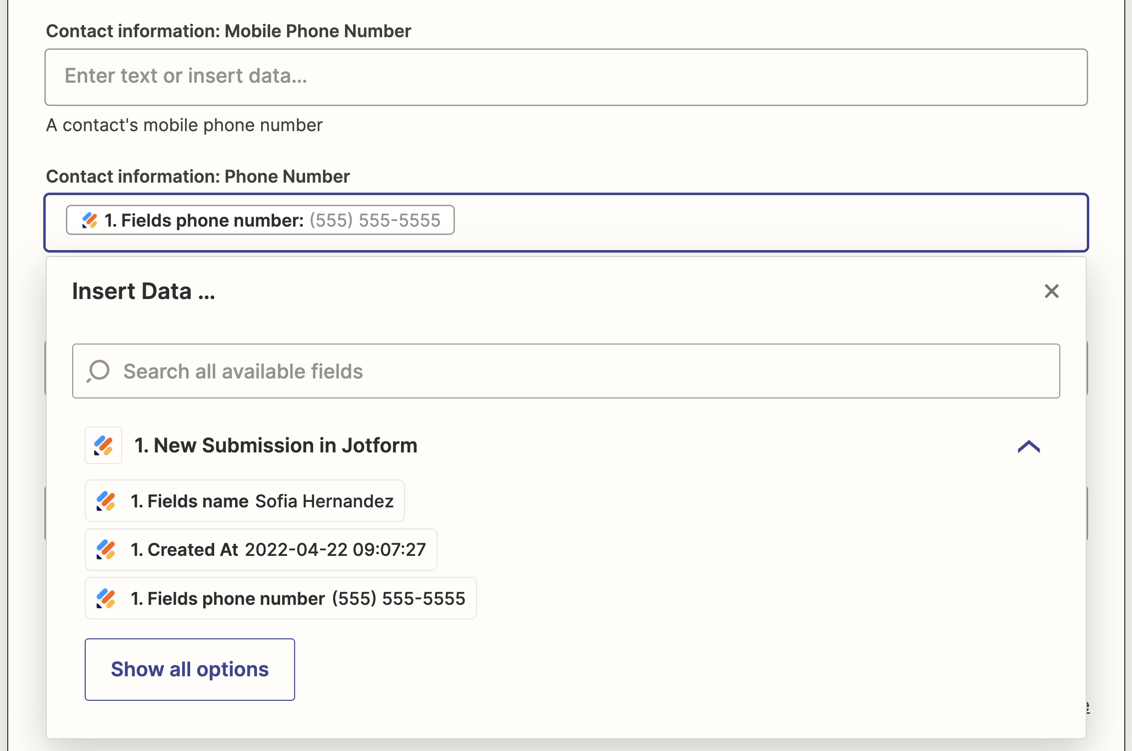Click the Show all options button
This screenshot has height=751, width=1132.
[190, 669]
